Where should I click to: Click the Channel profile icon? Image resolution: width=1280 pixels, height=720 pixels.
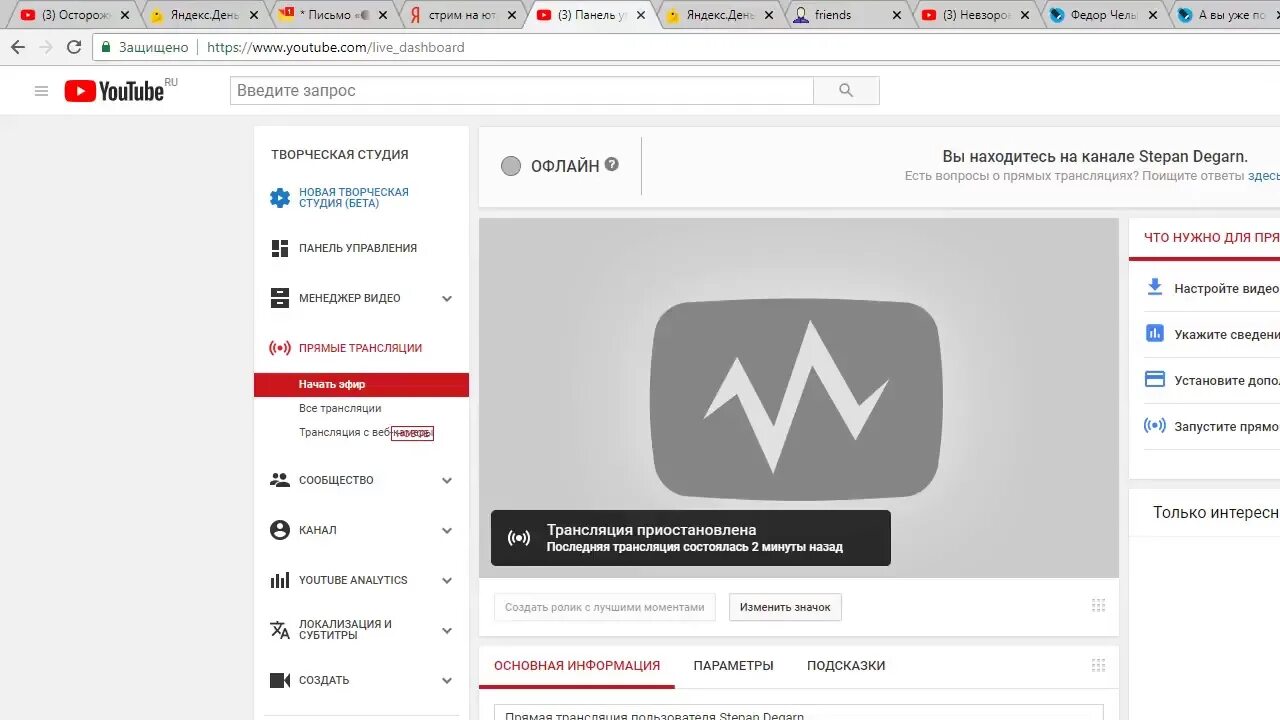(x=280, y=530)
